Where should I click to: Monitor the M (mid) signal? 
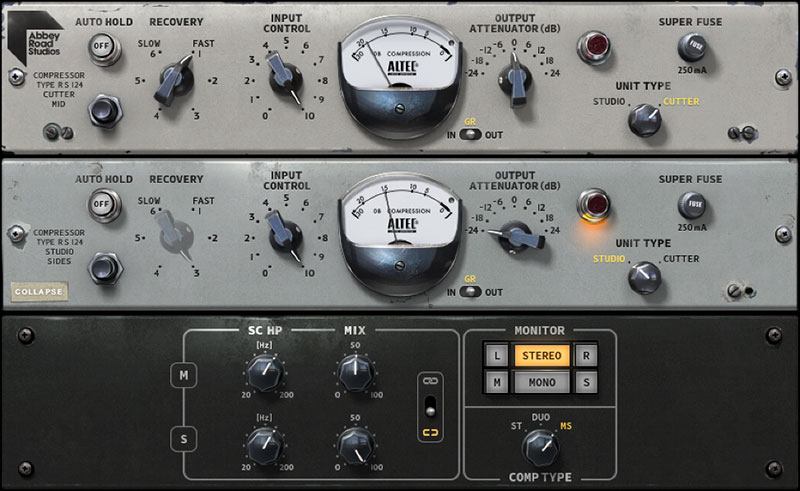point(497,382)
